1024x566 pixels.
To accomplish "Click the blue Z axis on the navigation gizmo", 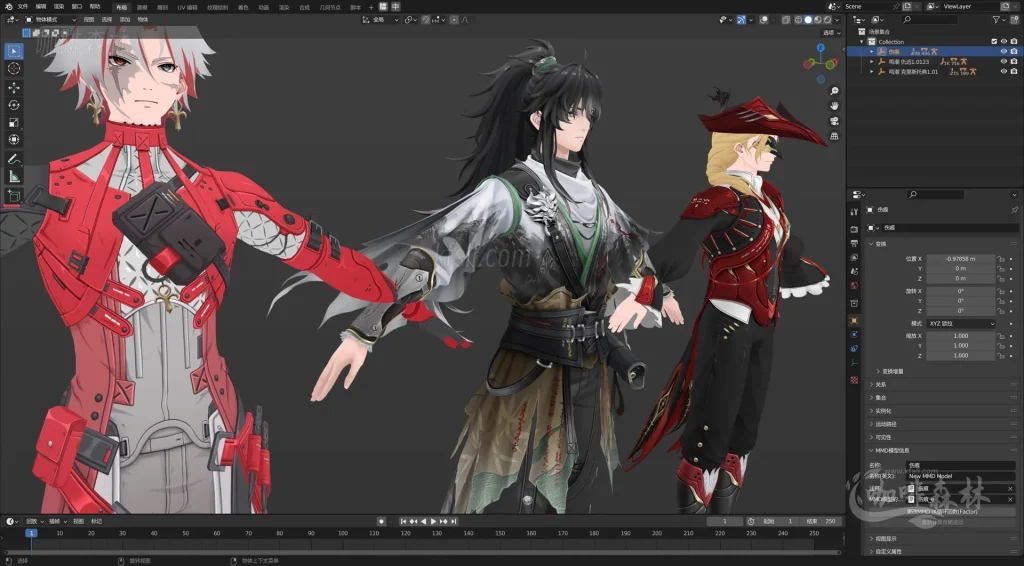I will pyautogui.click(x=820, y=48).
